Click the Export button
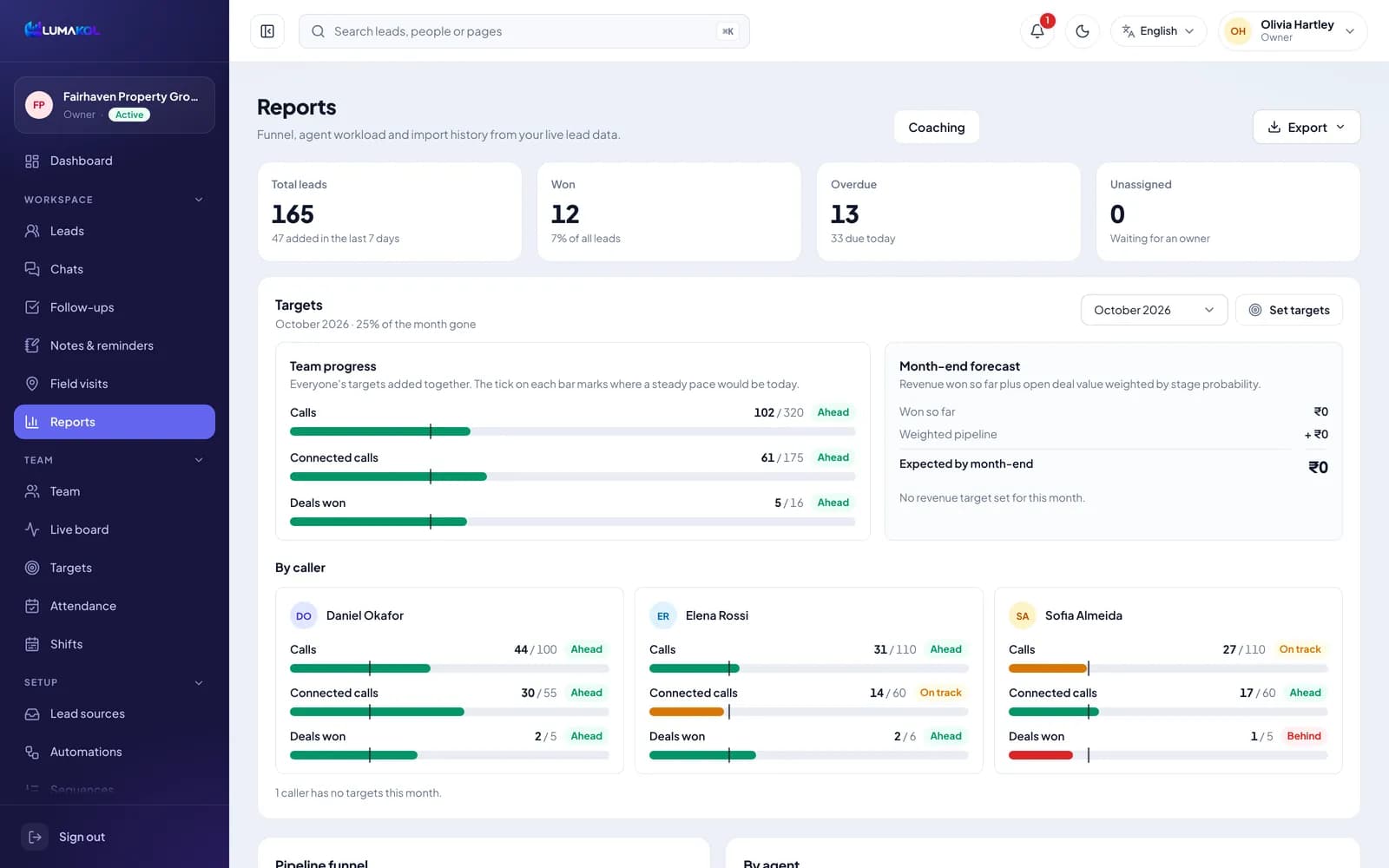 (x=1306, y=127)
